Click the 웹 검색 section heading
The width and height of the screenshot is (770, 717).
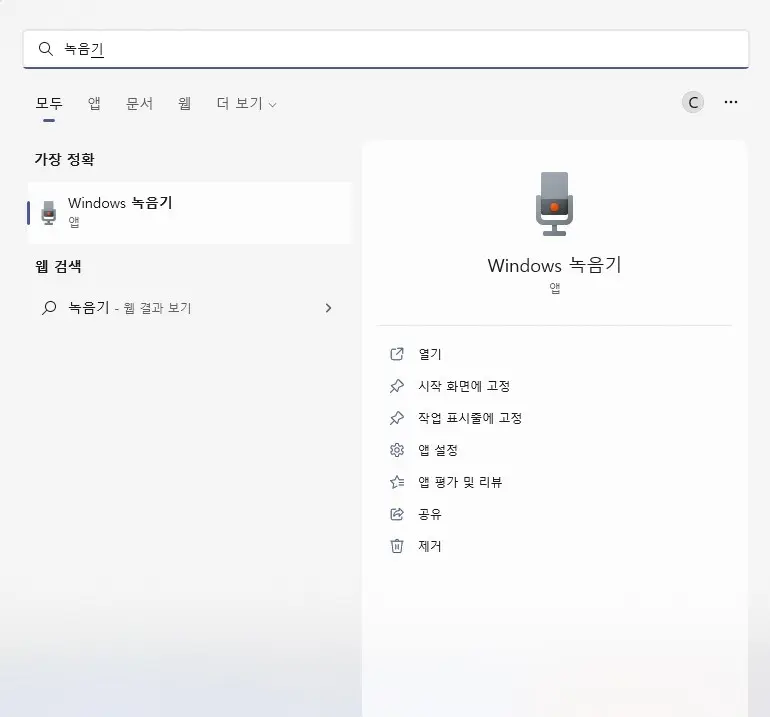tap(58, 266)
